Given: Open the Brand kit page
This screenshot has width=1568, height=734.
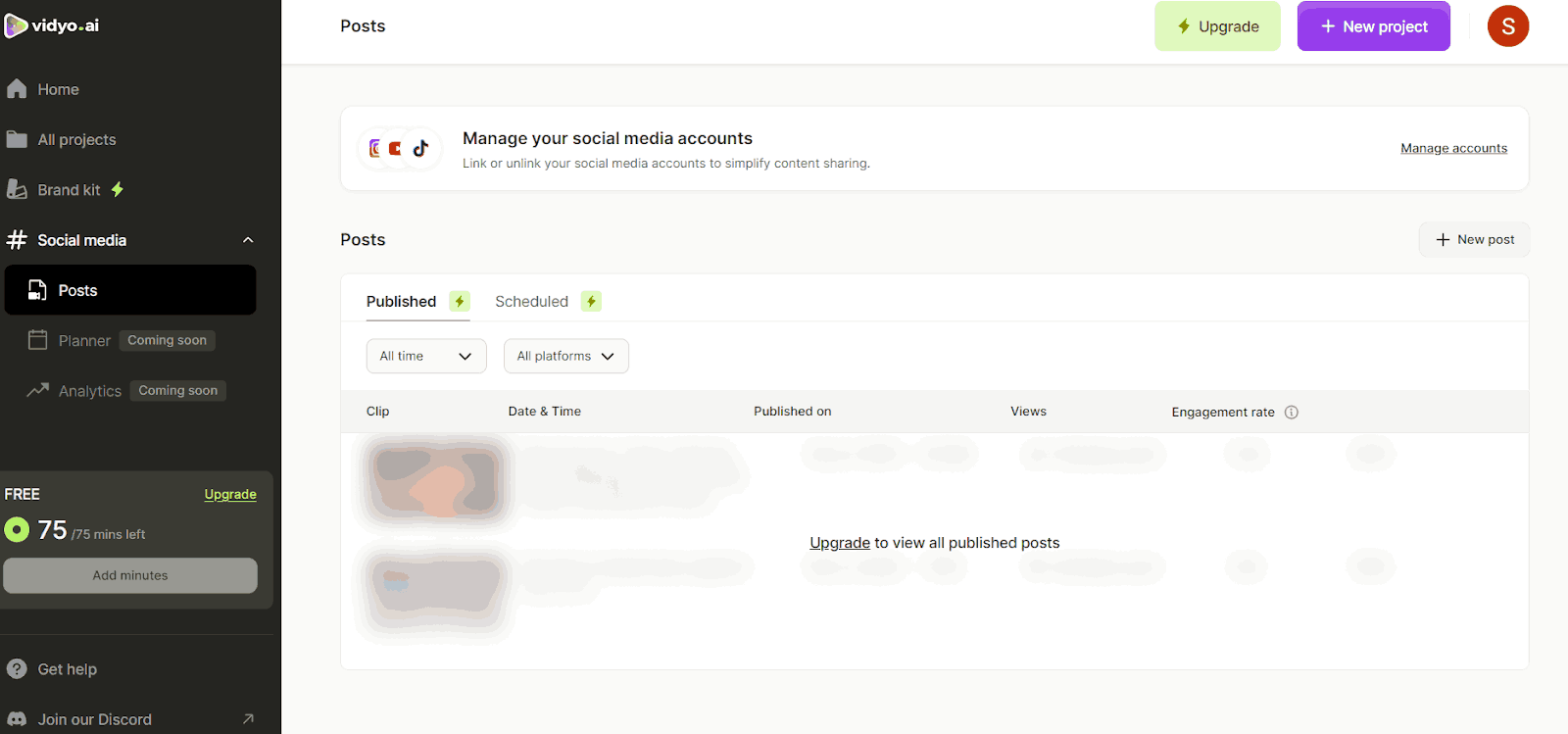Looking at the screenshot, I should pyautogui.click(x=69, y=190).
